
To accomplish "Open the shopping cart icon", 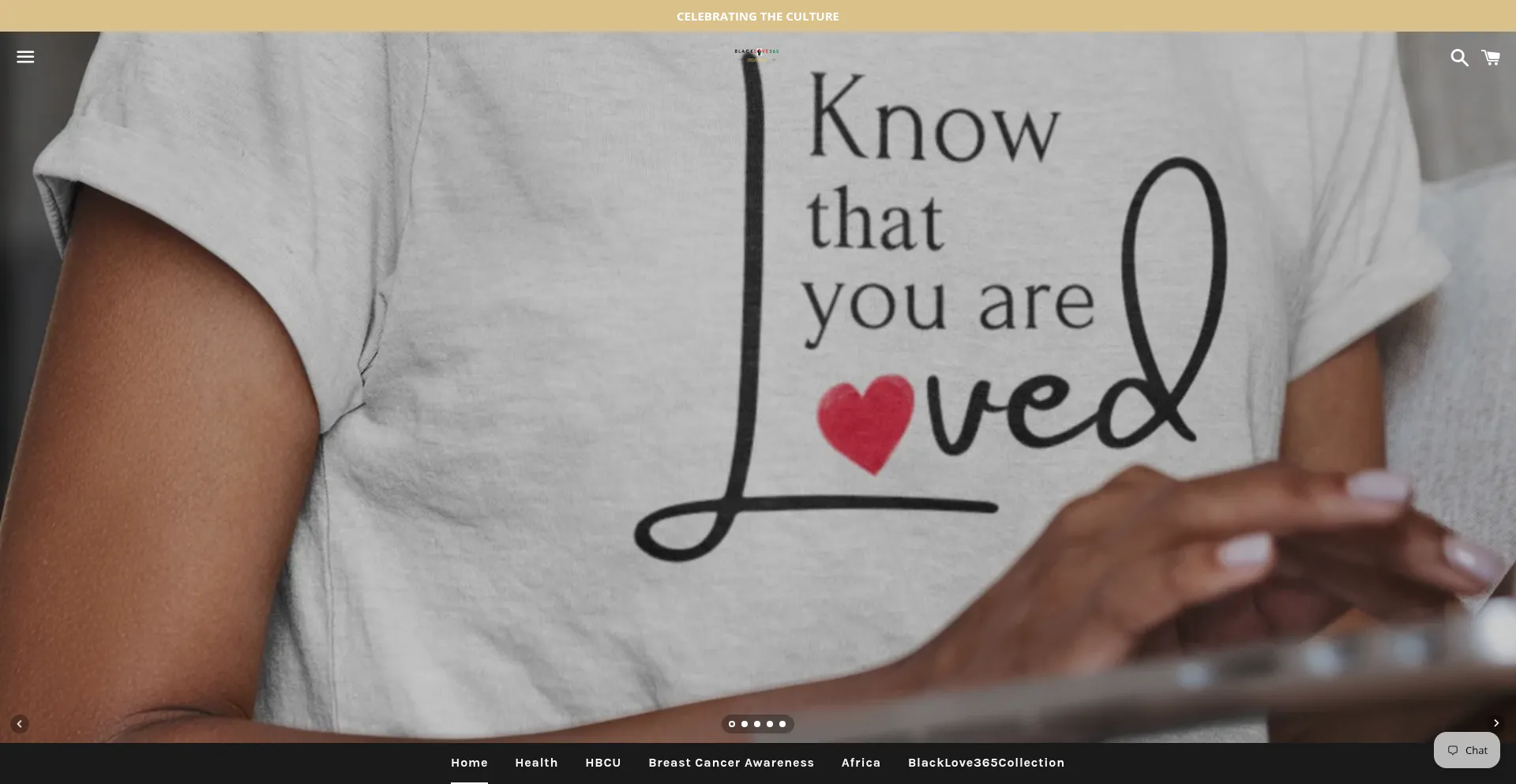I will pos(1491,58).
